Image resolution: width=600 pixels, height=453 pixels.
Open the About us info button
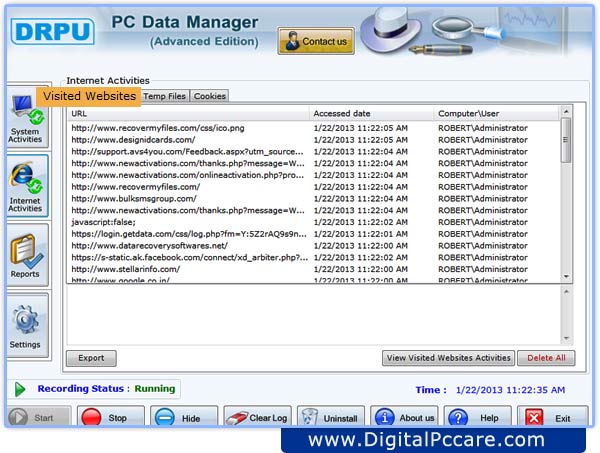[x=404, y=417]
